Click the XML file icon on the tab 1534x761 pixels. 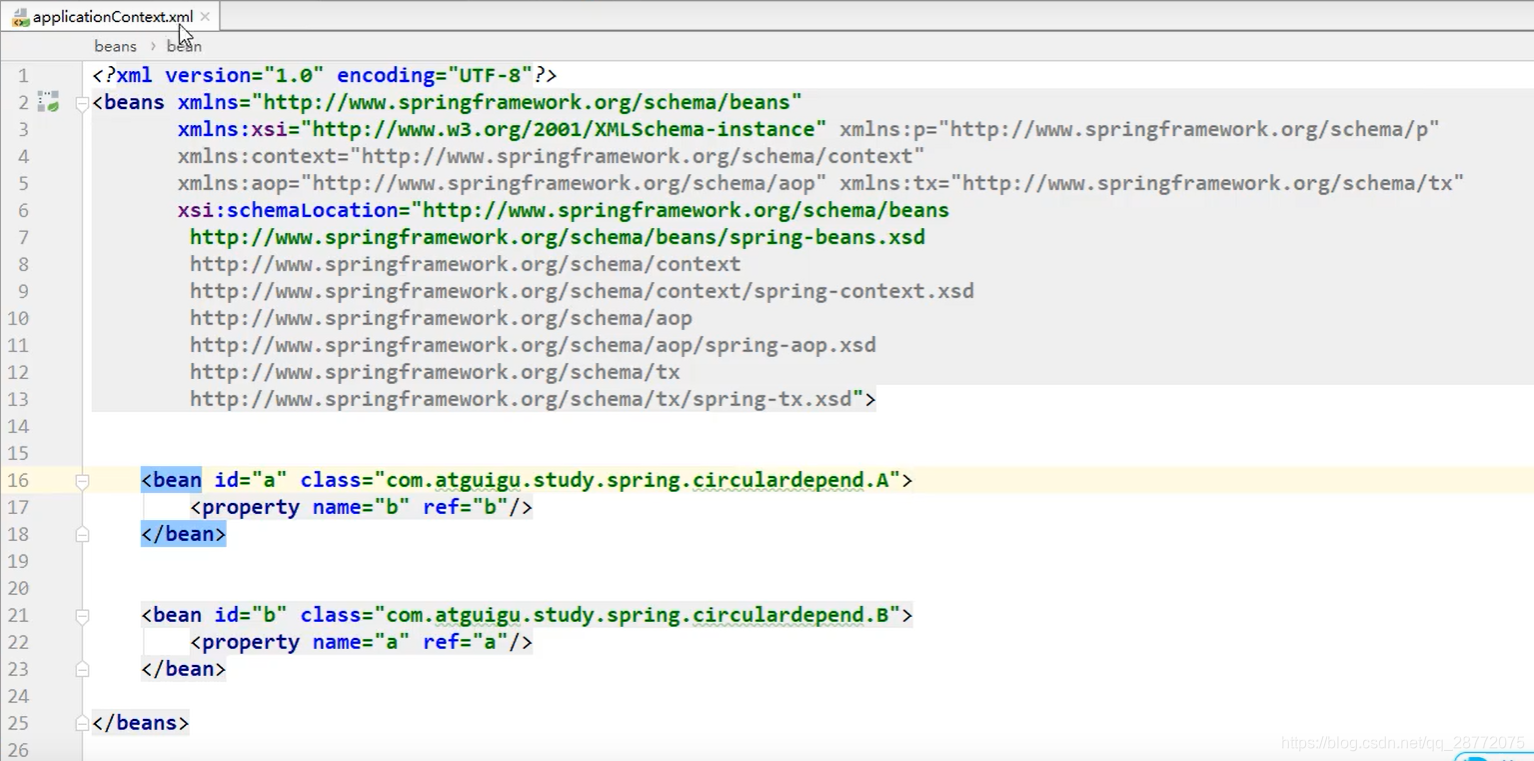pyautogui.click(x=20, y=17)
